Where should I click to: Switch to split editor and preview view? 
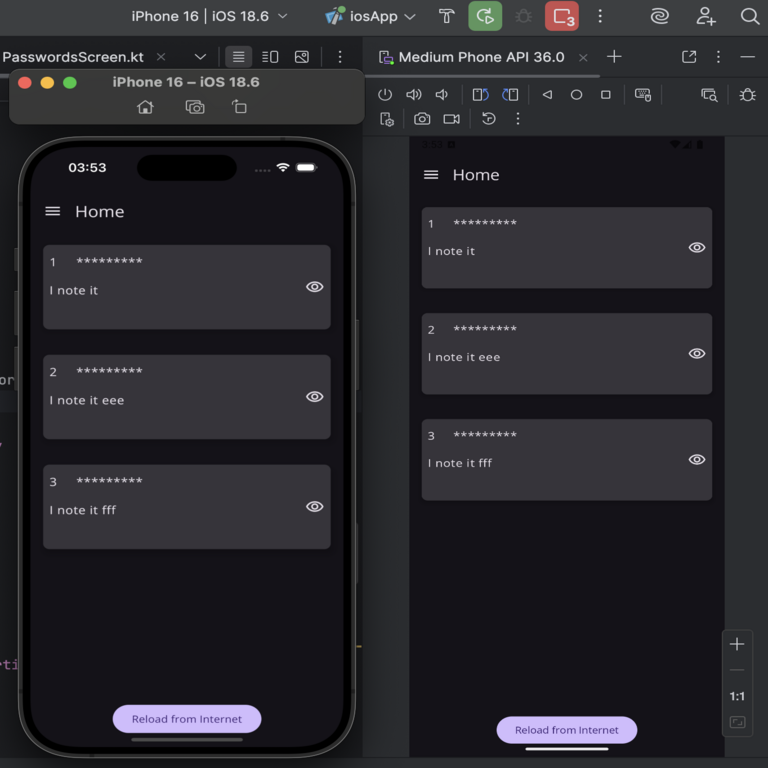tap(270, 57)
